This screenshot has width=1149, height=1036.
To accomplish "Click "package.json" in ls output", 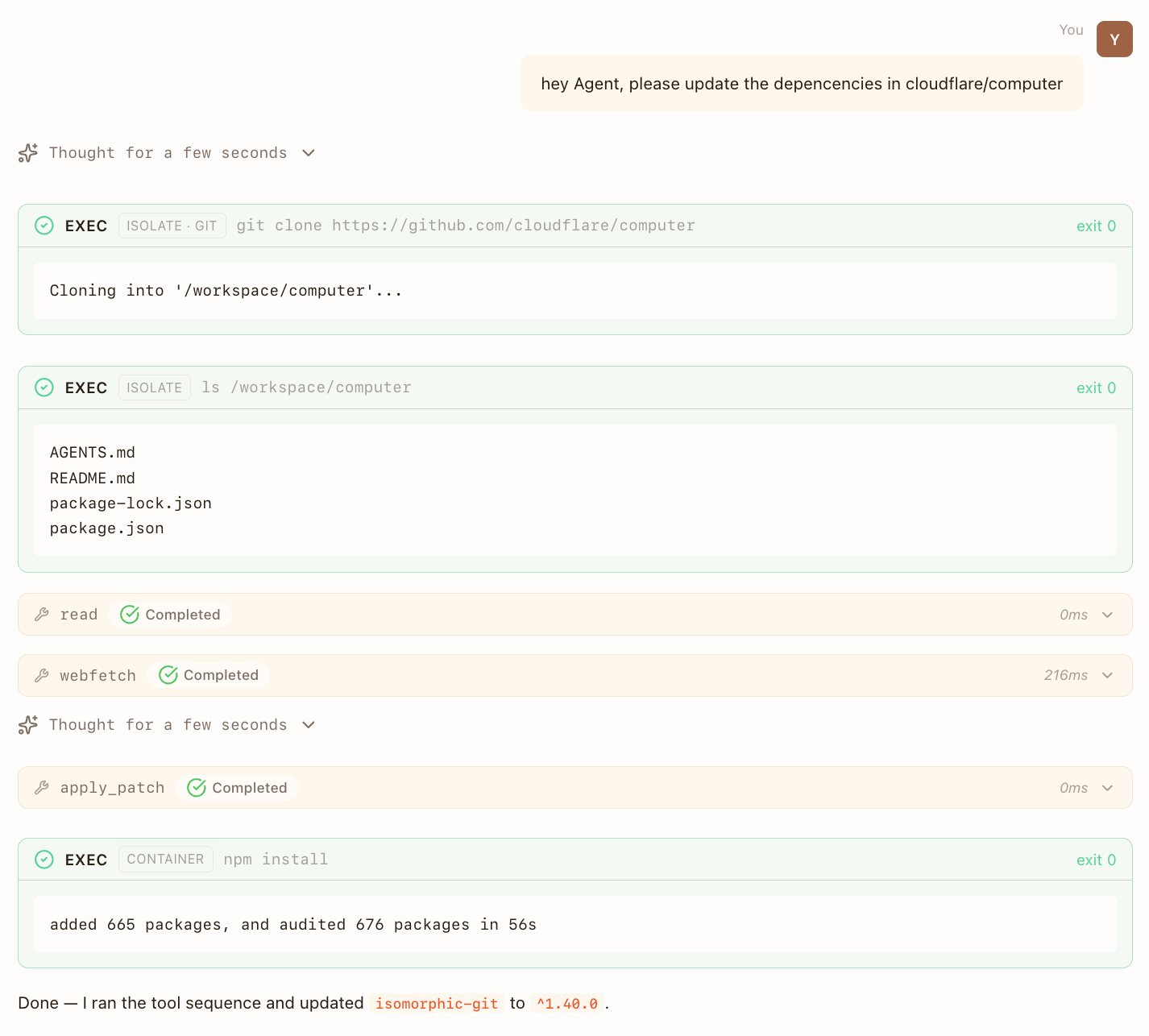I will (x=107, y=528).
